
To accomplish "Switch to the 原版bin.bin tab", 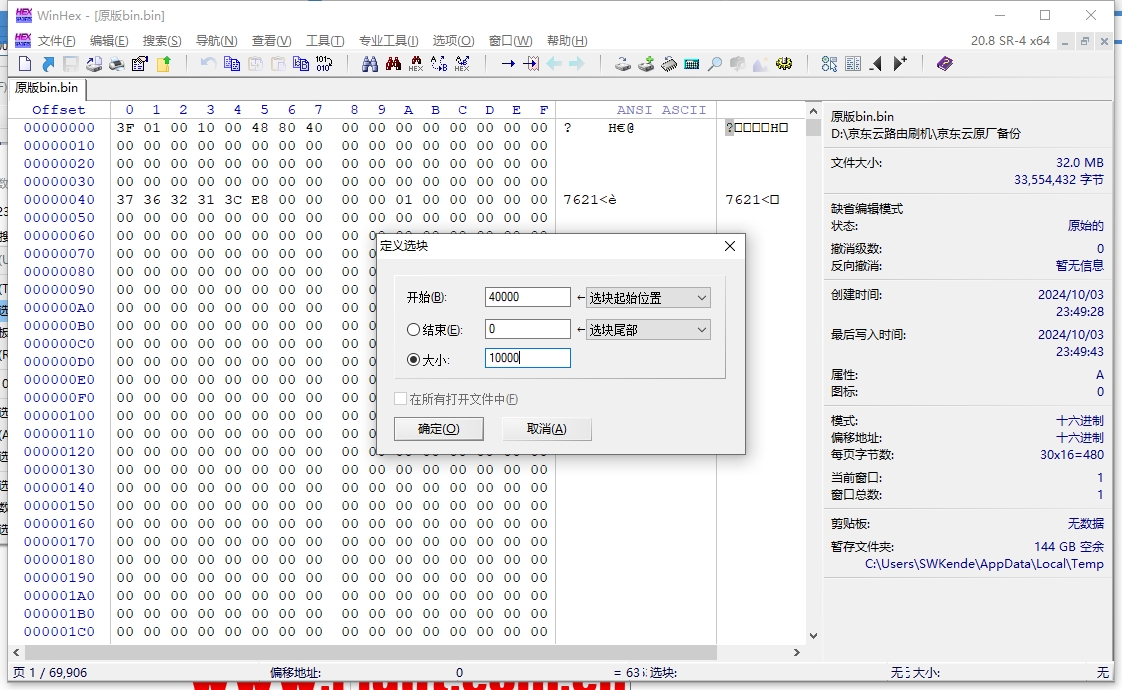I will pyautogui.click(x=47, y=88).
